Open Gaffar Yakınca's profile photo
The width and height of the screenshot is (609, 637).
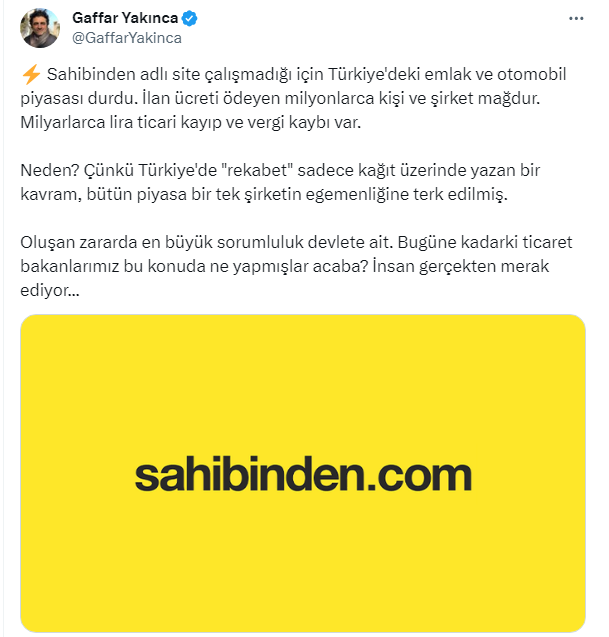(40, 28)
